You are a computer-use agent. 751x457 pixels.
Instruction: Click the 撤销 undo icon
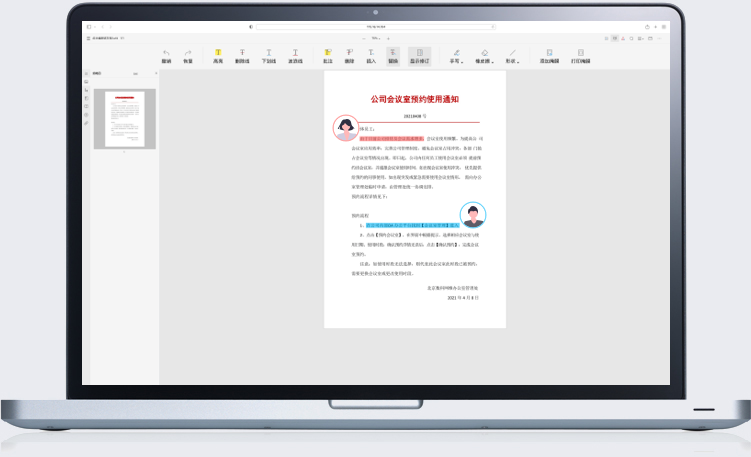(x=166, y=52)
